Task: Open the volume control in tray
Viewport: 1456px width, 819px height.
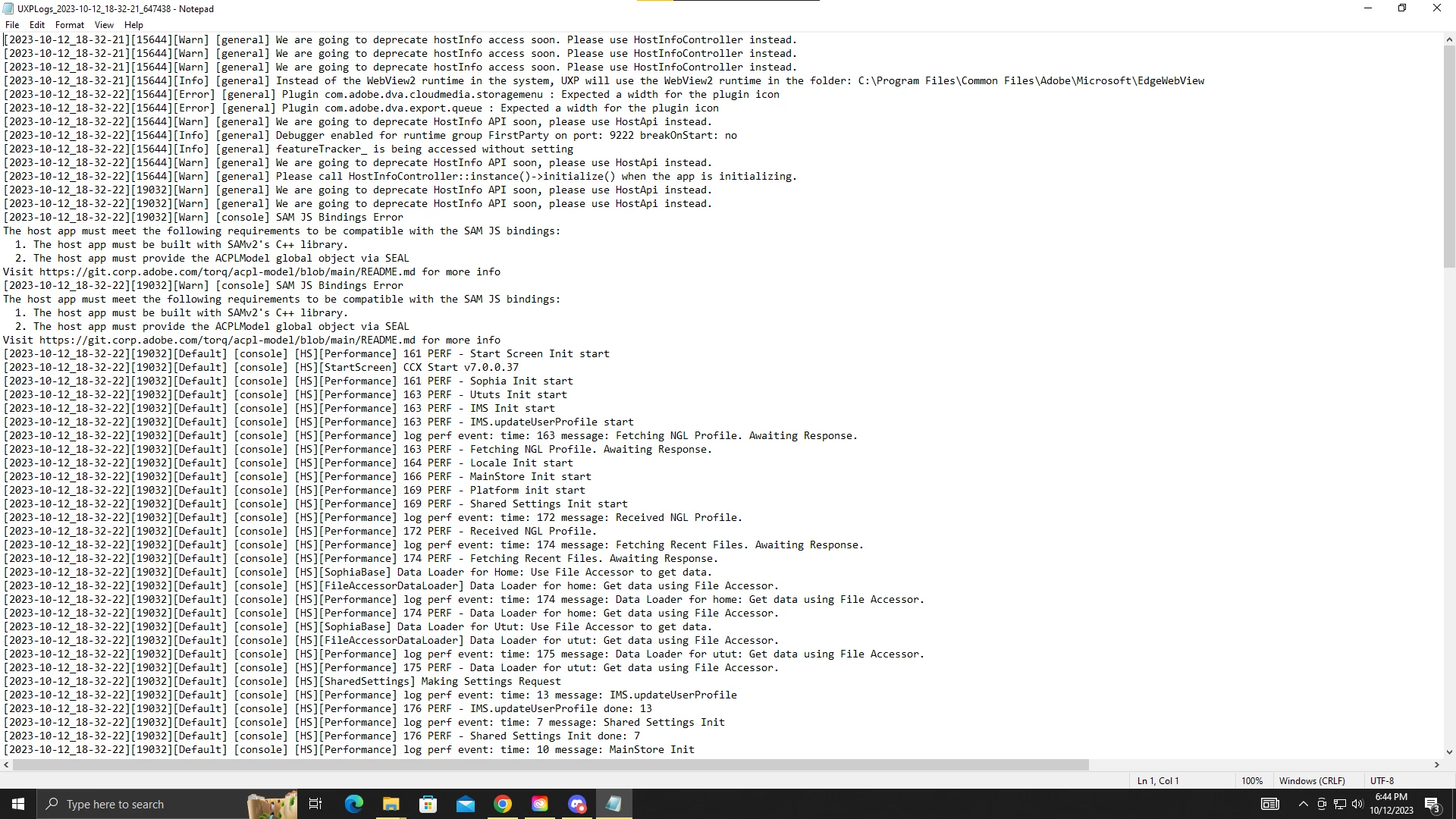Action: point(1357,804)
